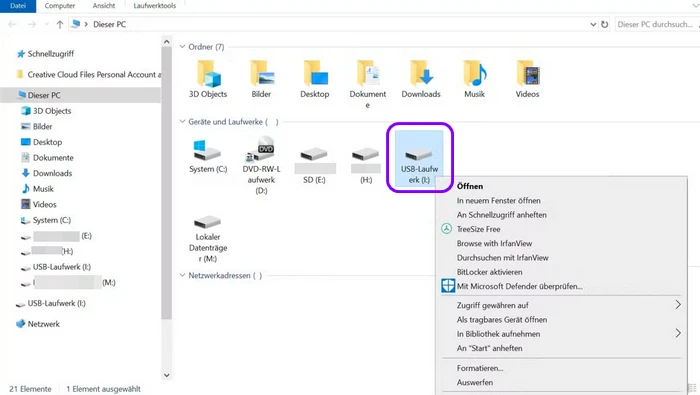Viewport: 700px width, 395px height.
Task: Click the Schnellzugriff star icon
Action: (x=21, y=54)
